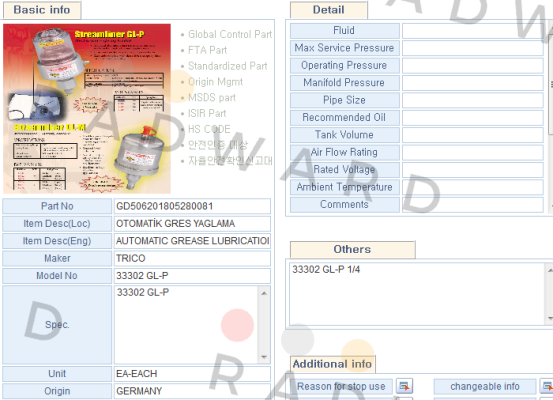Click the Part No label
The width and height of the screenshot is (553, 400).
[57, 206]
